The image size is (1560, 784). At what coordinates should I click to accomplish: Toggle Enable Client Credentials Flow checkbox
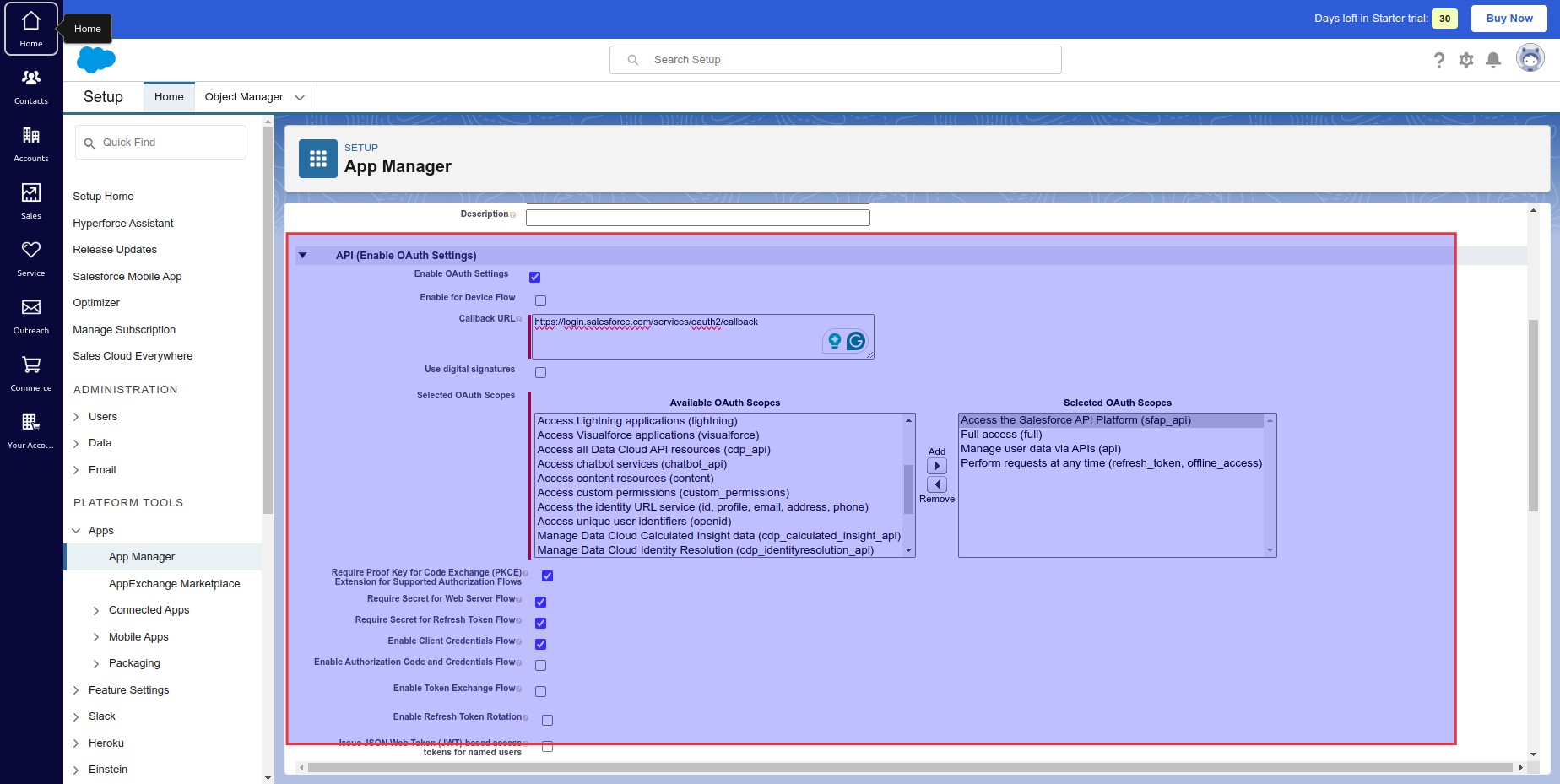pos(540,644)
